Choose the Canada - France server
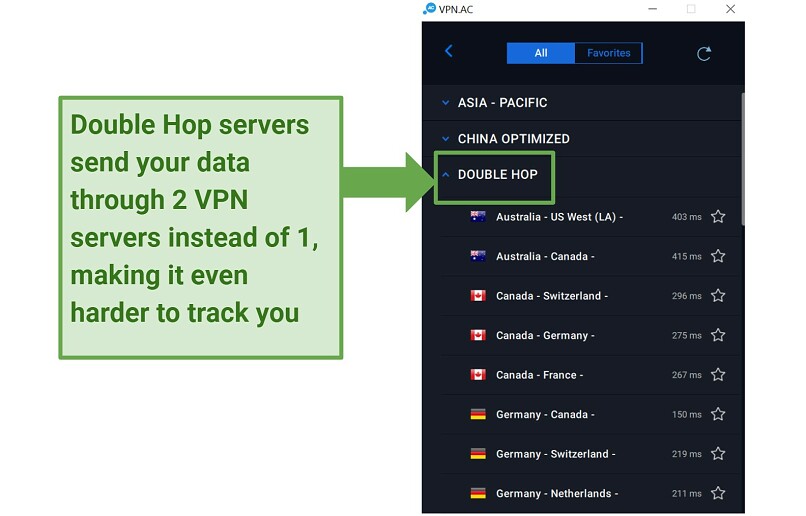Image resolution: width=806 pixels, height=516 pixels. coord(590,375)
